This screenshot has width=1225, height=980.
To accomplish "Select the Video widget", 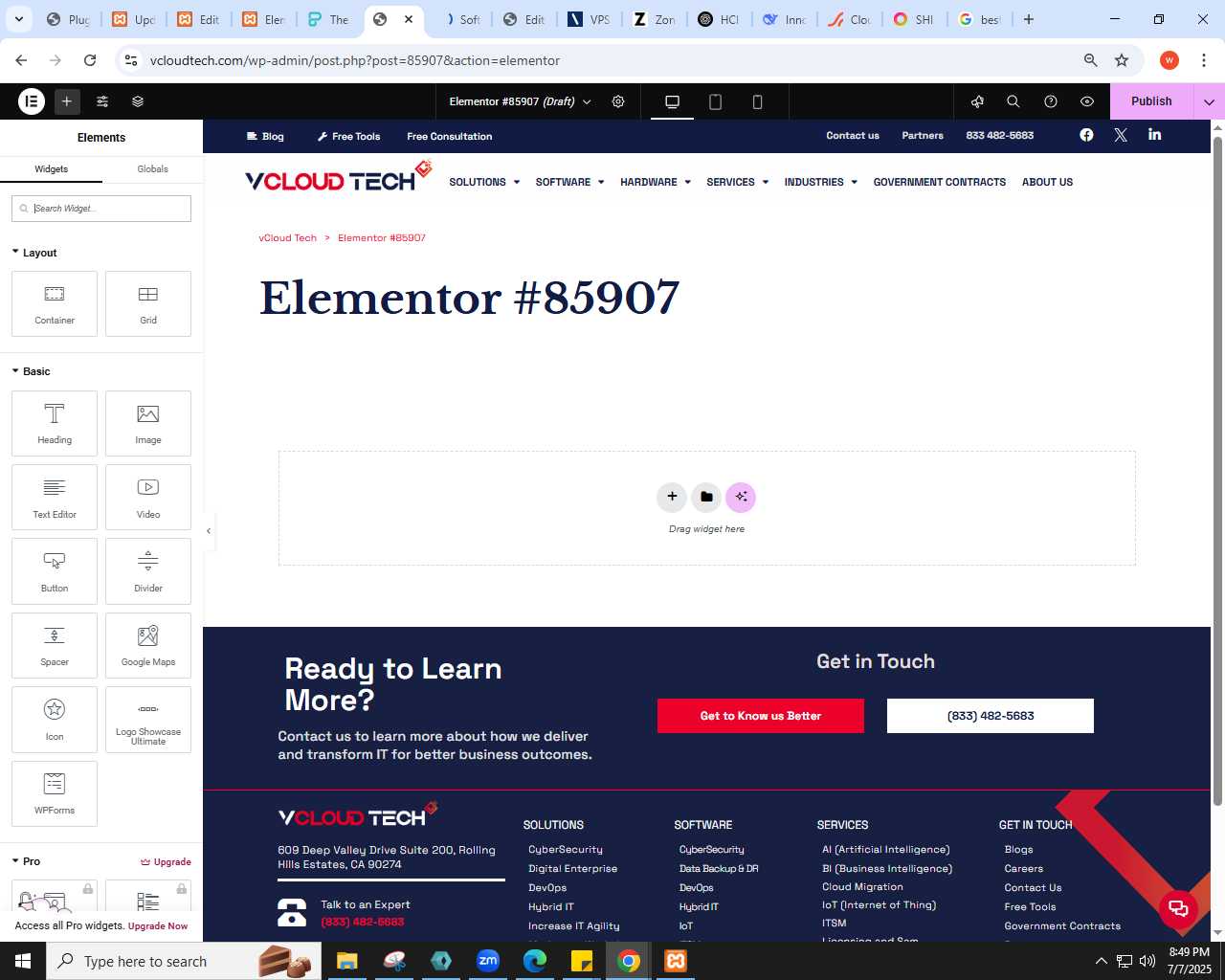I will pos(148,497).
